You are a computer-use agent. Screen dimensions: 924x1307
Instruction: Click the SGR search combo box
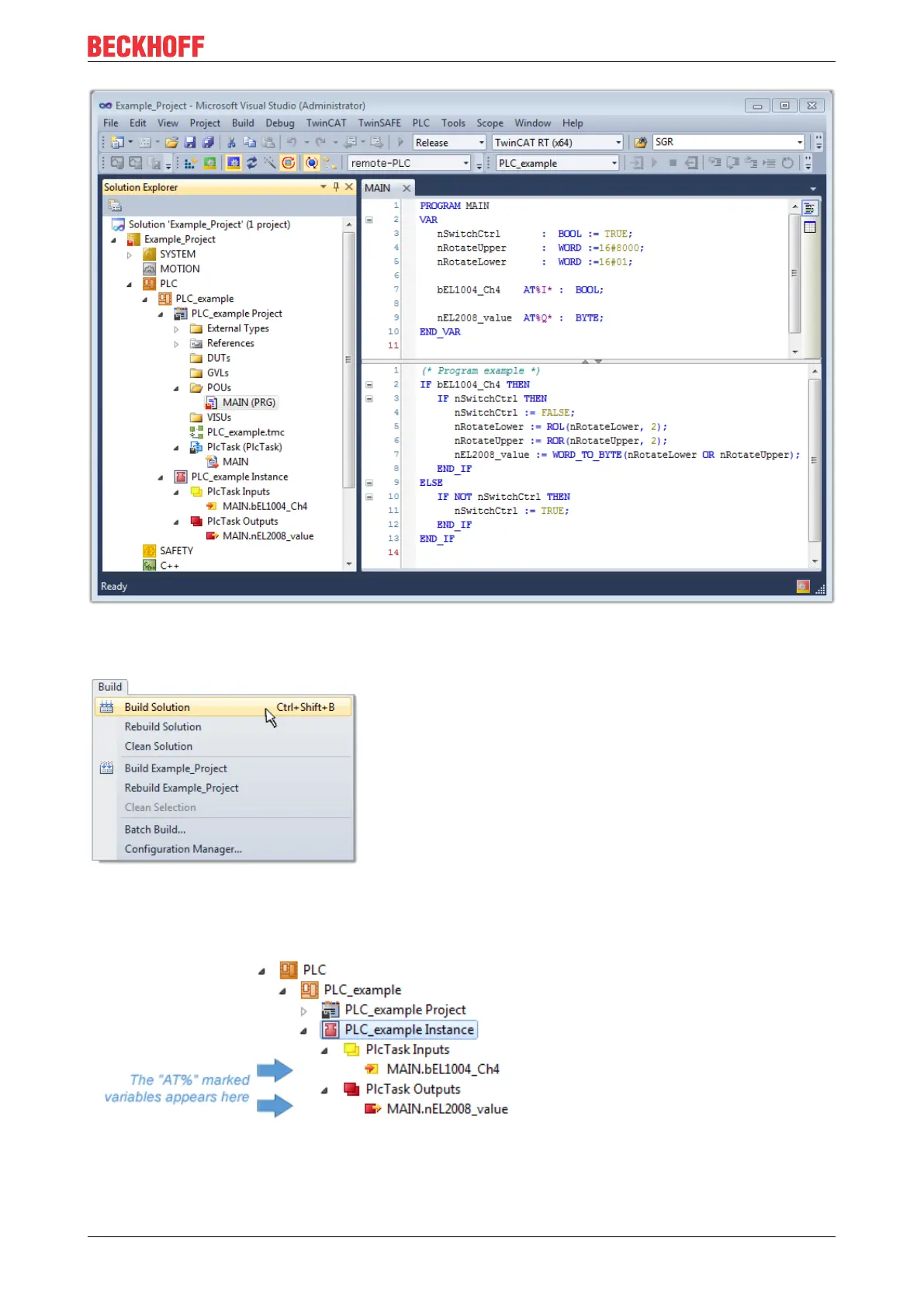click(728, 142)
